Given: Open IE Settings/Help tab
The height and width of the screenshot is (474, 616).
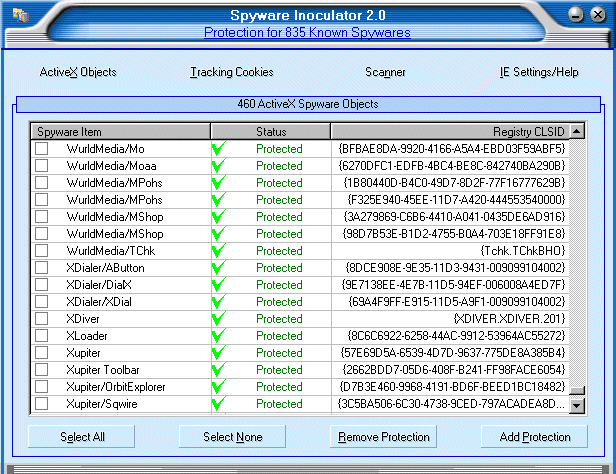Looking at the screenshot, I should pyautogui.click(x=539, y=72).
